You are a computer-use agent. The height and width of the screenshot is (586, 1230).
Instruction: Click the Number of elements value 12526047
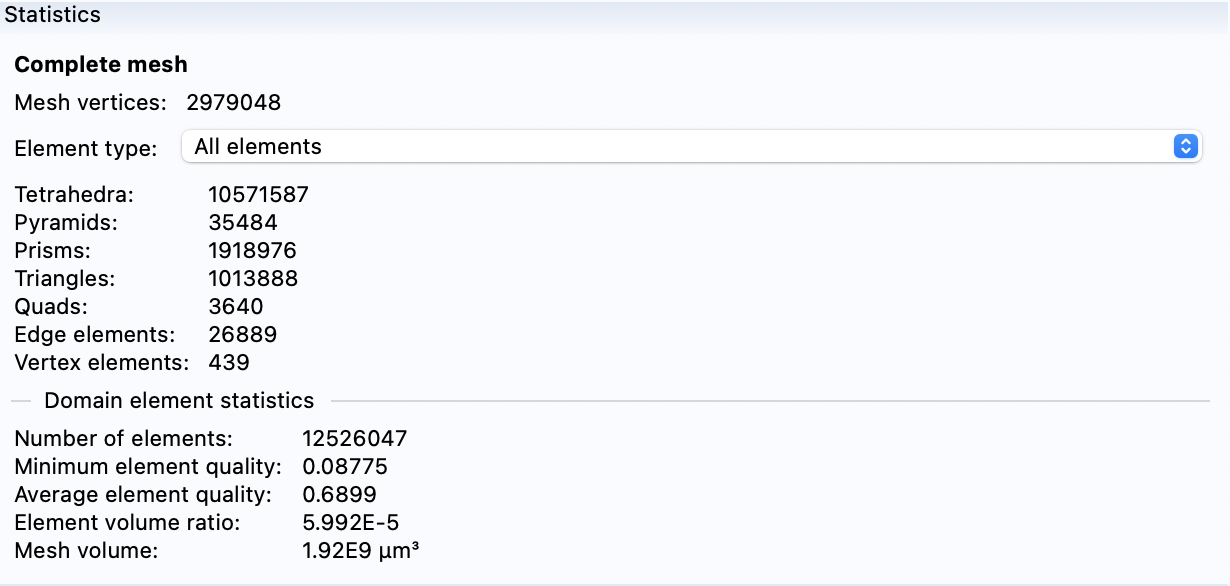click(355, 438)
